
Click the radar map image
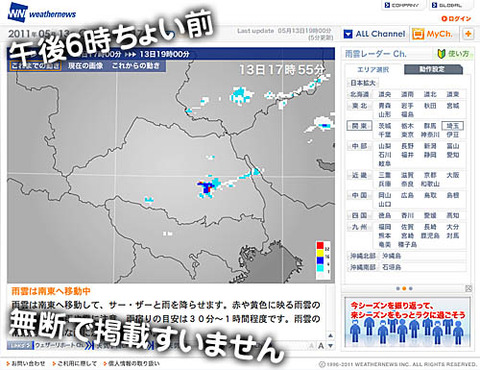[x=171, y=172]
